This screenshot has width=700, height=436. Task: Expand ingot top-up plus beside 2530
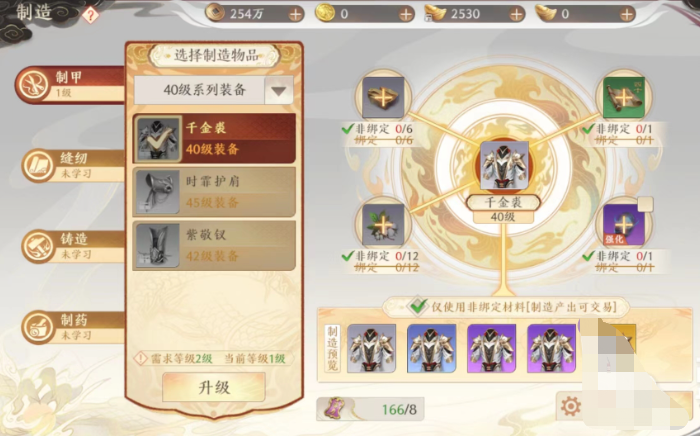coord(516,15)
